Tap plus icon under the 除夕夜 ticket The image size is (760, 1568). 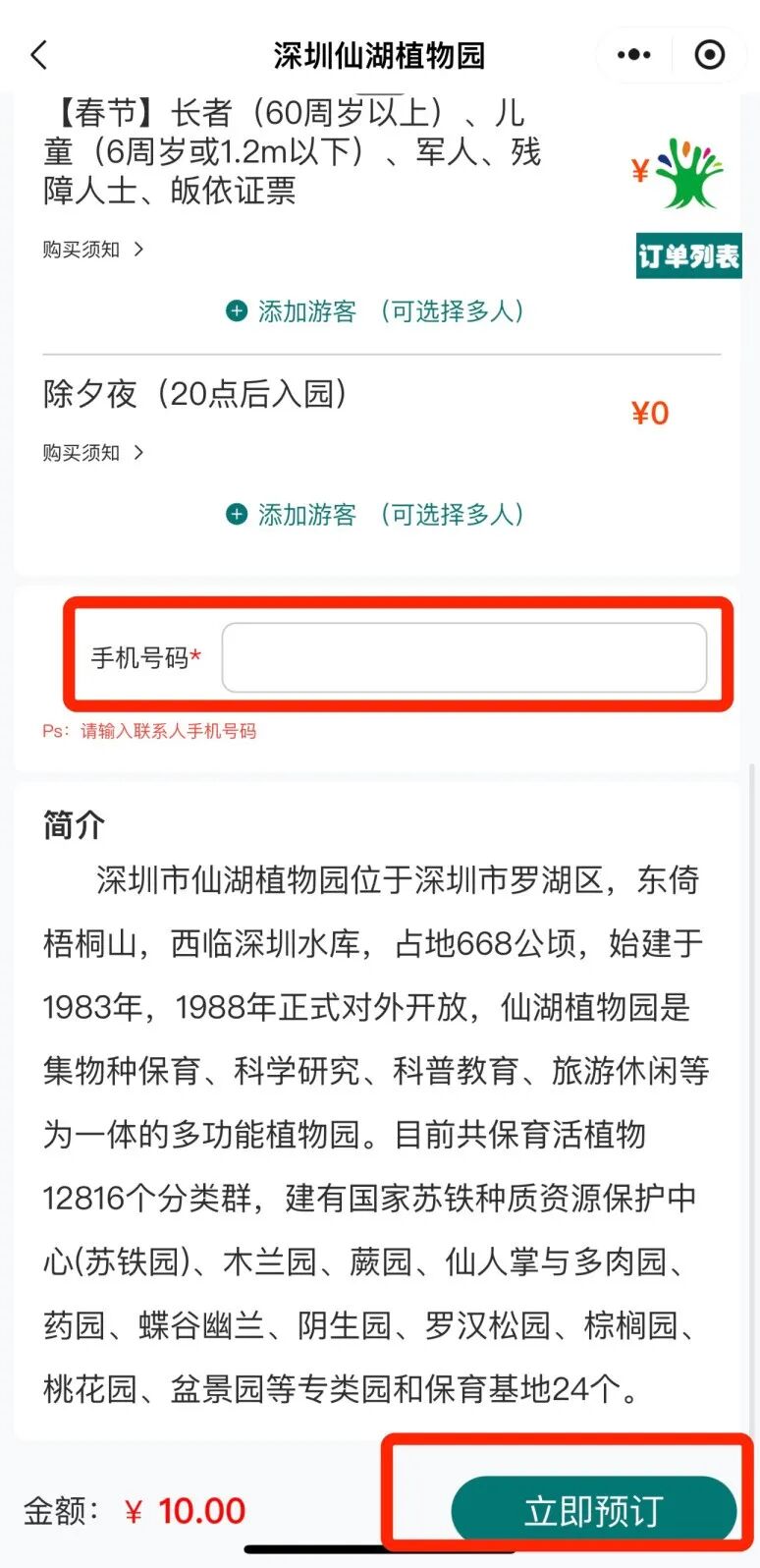point(237,514)
